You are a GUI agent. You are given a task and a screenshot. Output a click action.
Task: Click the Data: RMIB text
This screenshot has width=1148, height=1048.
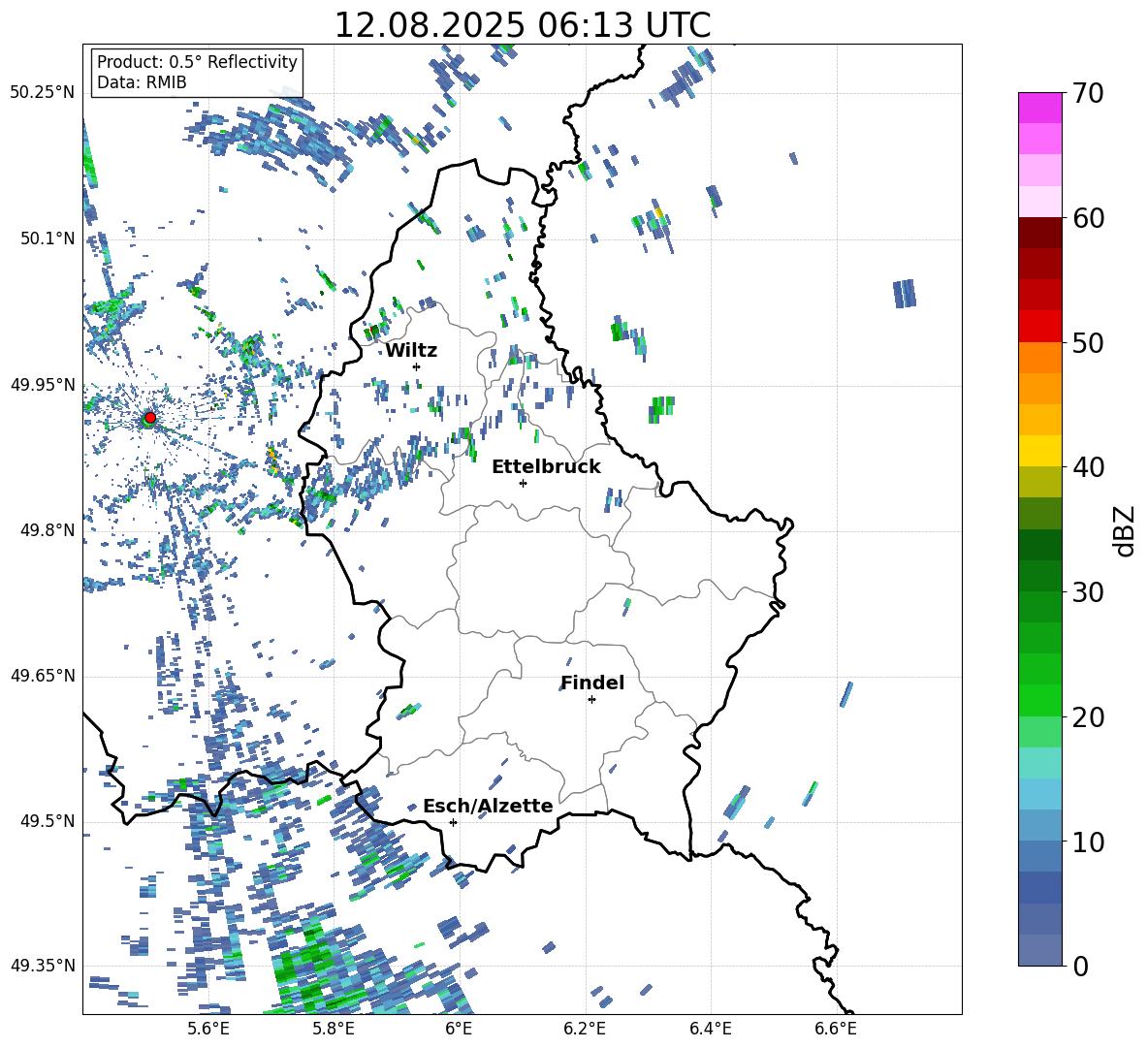pos(142,82)
